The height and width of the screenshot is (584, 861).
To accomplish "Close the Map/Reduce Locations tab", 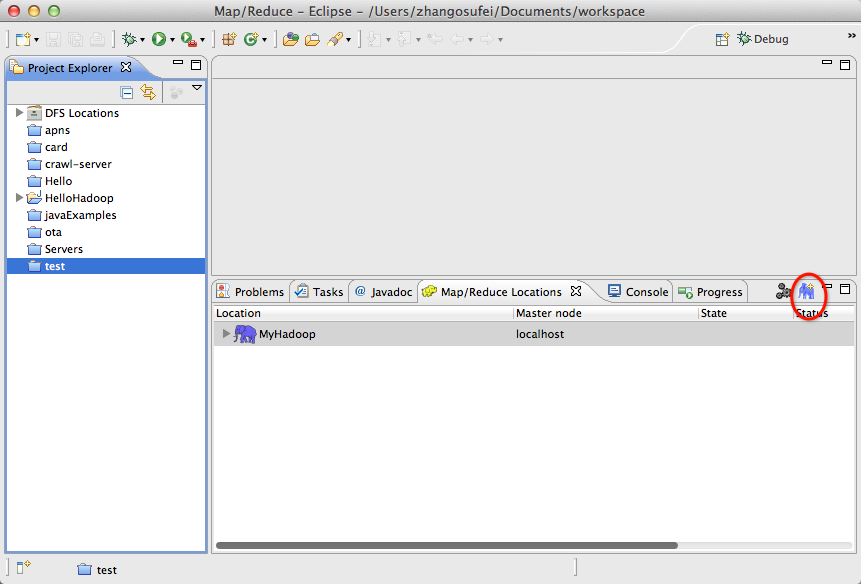I will coord(575,291).
